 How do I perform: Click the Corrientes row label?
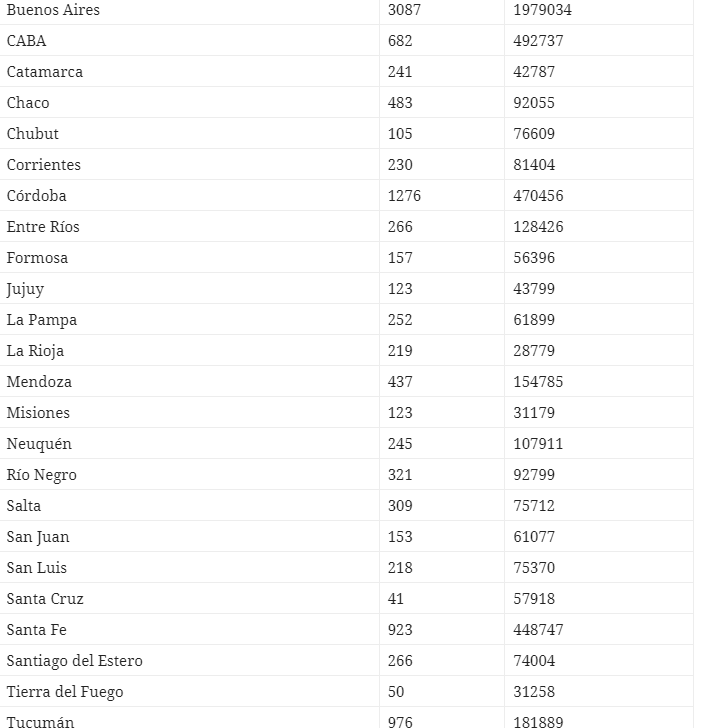coord(44,165)
